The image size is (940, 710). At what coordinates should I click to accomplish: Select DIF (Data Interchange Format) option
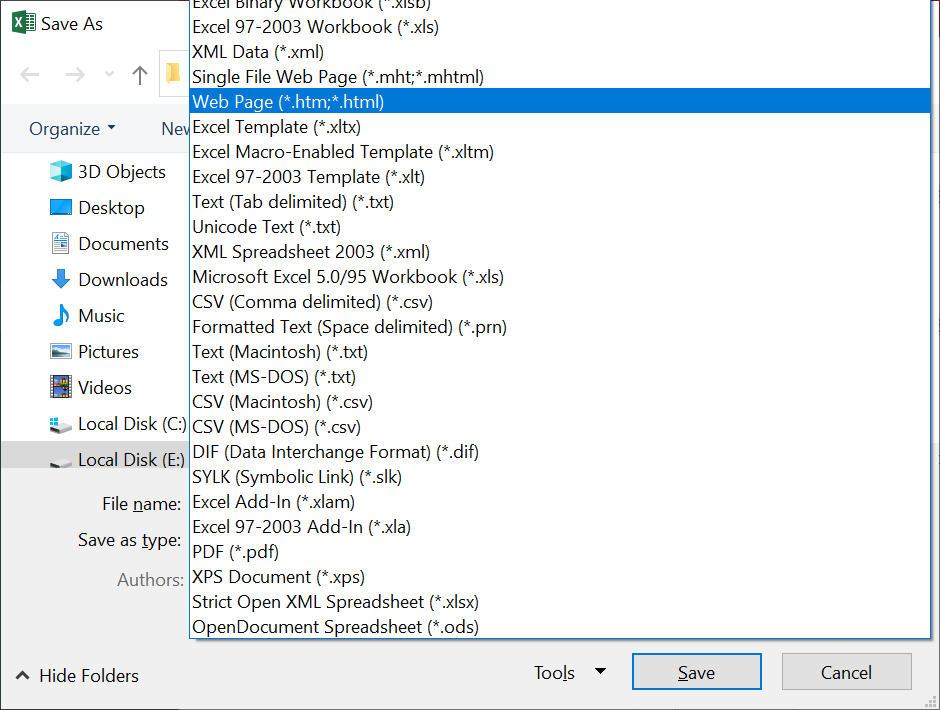click(x=560, y=452)
